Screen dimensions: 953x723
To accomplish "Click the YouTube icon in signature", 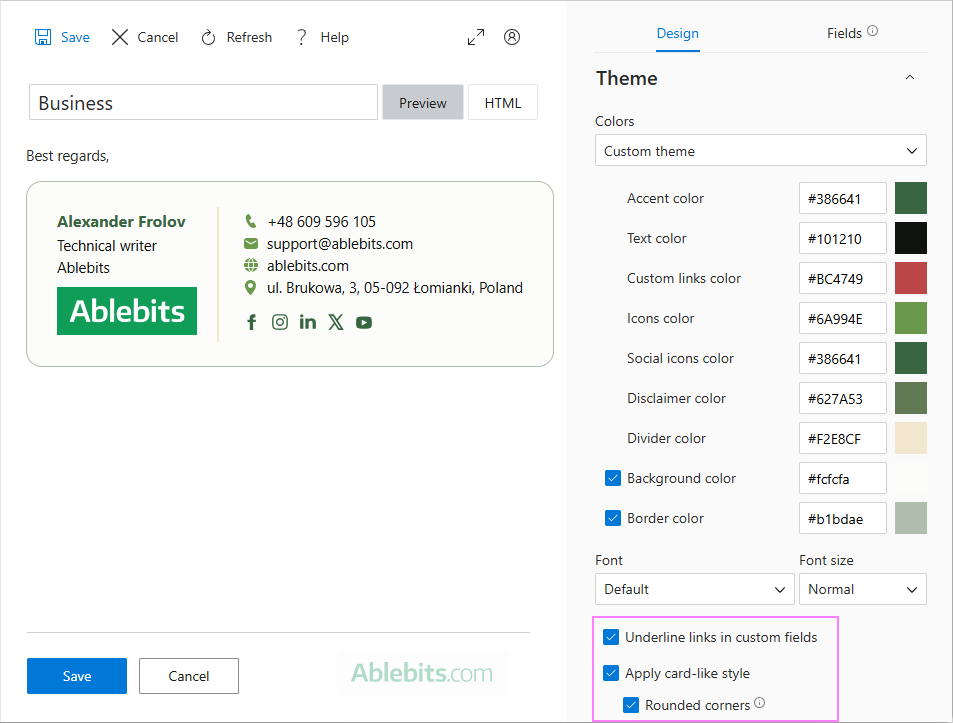I will click(363, 322).
